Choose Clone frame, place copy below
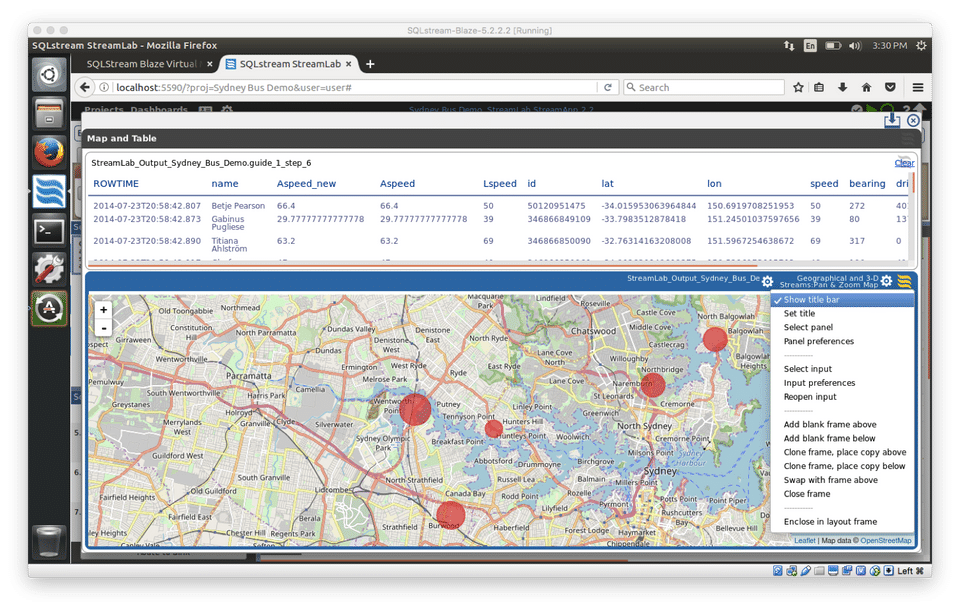The width and height of the screenshot is (960, 611). coord(844,467)
